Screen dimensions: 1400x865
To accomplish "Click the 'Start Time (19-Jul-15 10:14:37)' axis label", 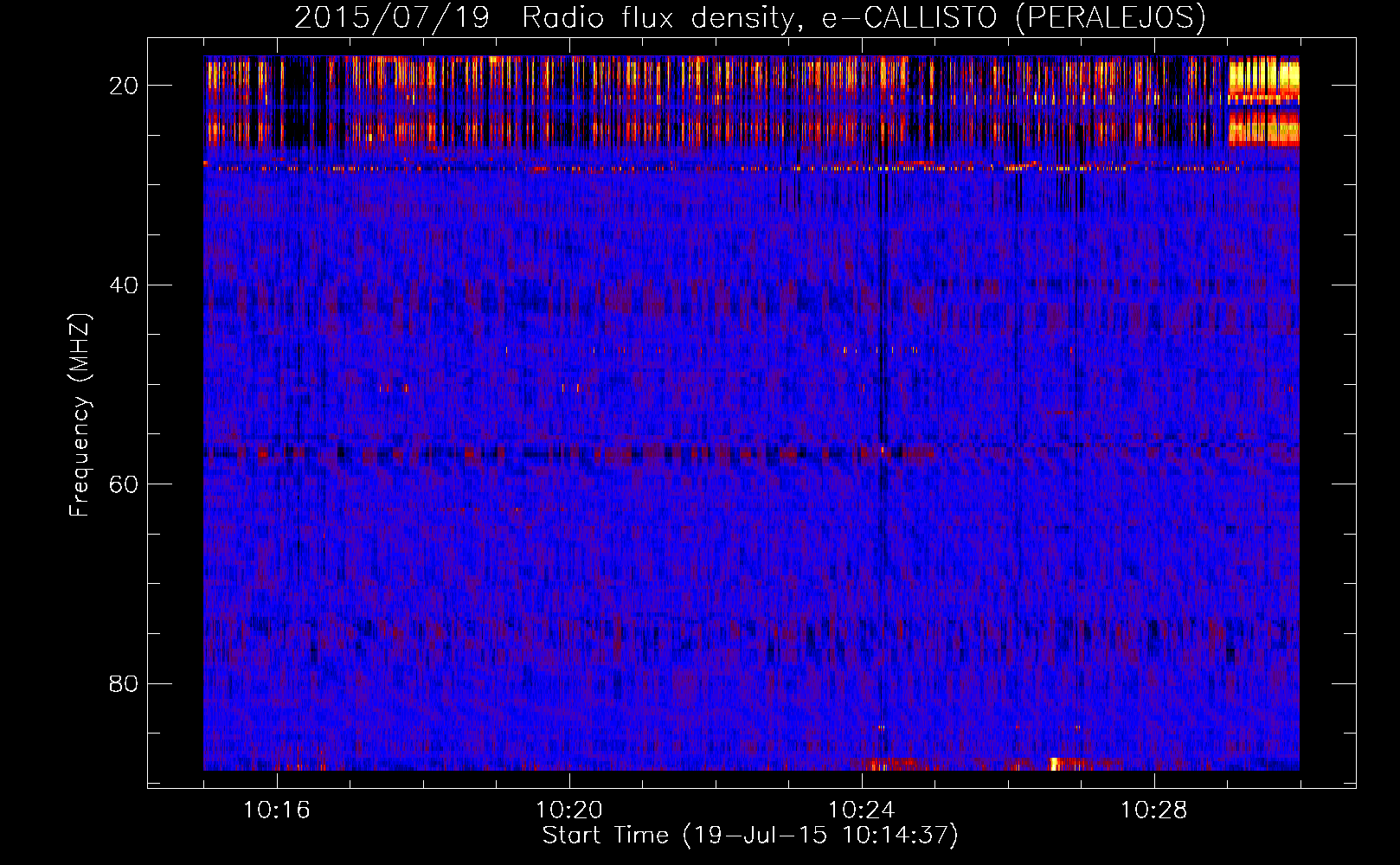I will (x=750, y=836).
